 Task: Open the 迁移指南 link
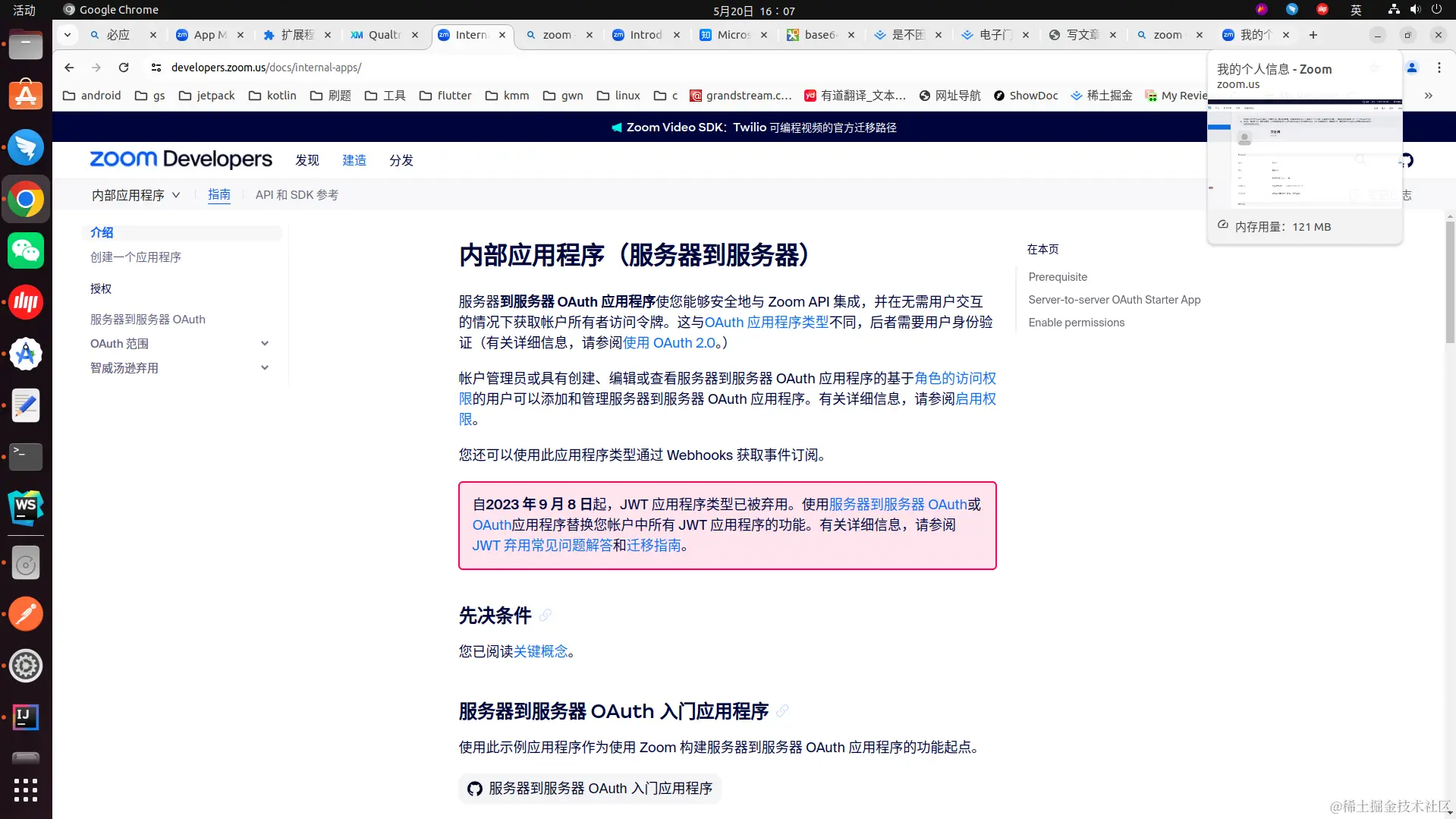(654, 546)
